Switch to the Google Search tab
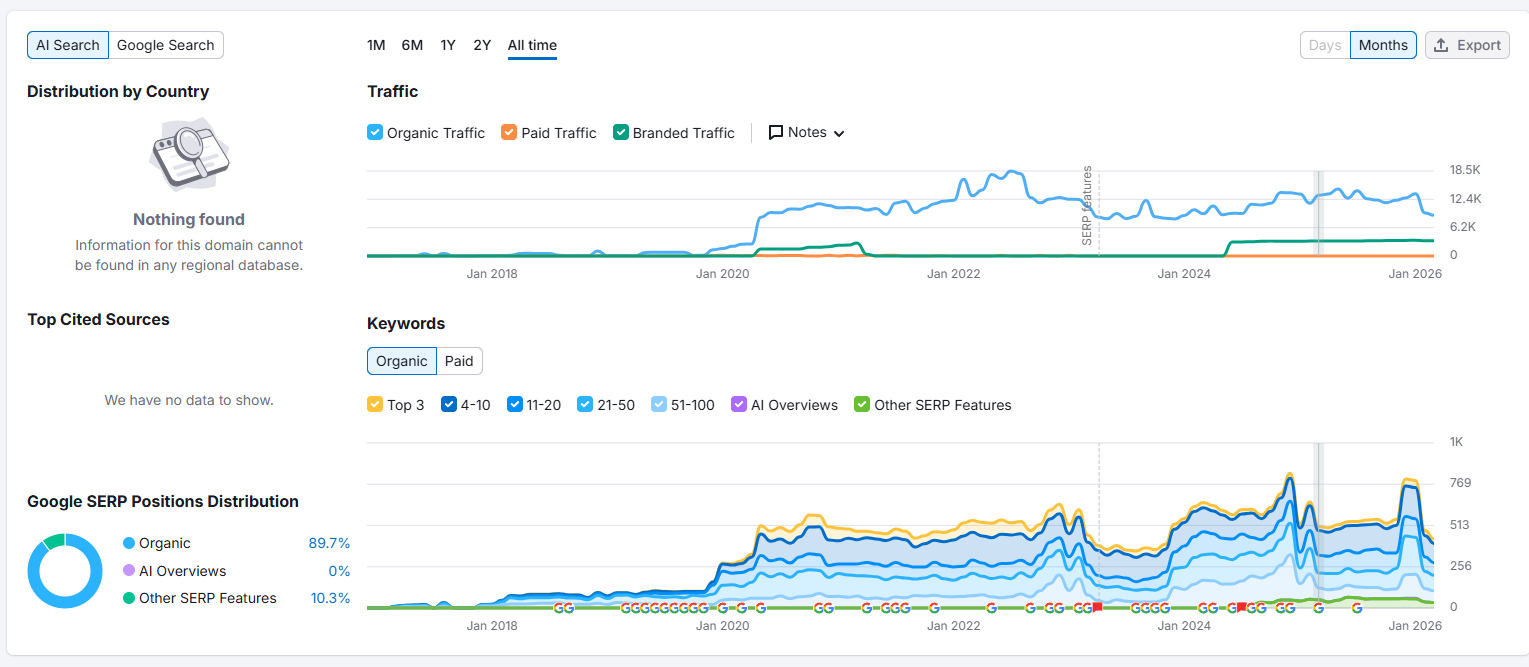Screen dimensions: 1529x667 coord(166,45)
